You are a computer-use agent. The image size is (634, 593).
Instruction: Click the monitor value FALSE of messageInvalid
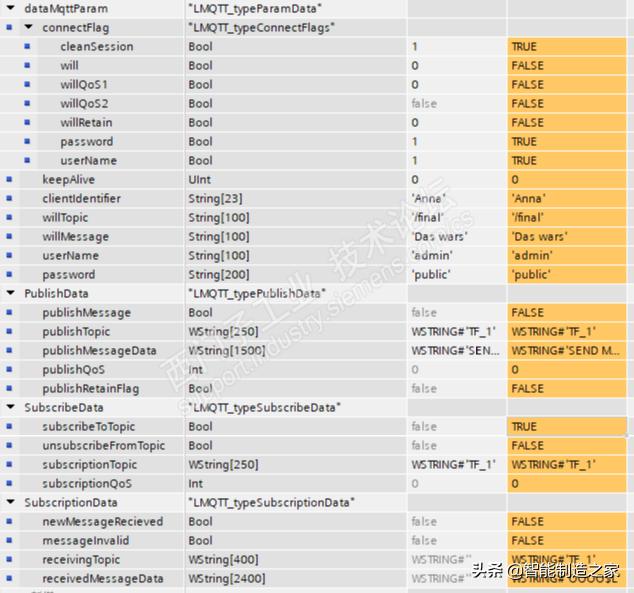567,540
